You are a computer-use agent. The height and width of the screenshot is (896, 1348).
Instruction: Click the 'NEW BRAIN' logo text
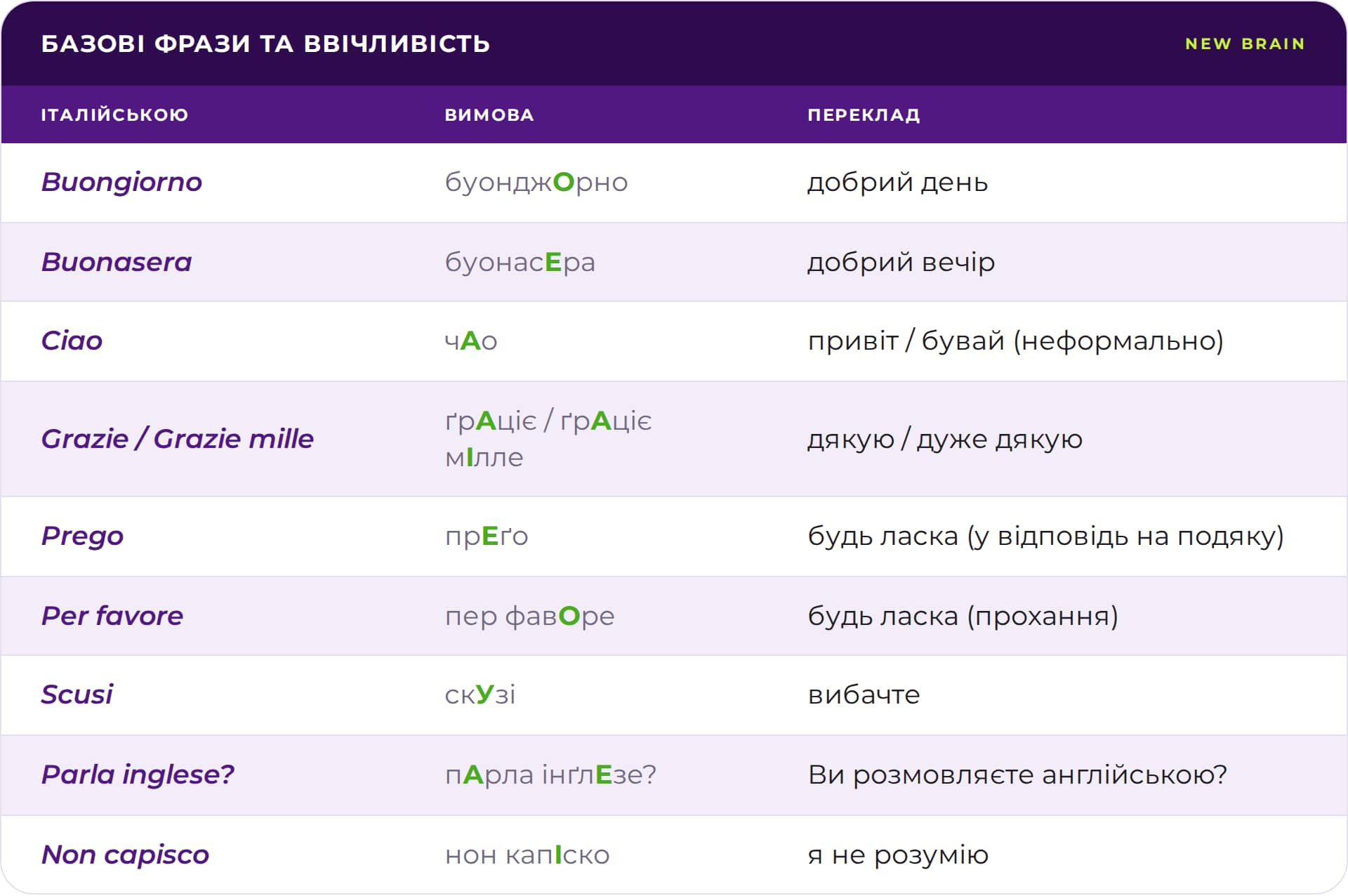click(x=1245, y=44)
